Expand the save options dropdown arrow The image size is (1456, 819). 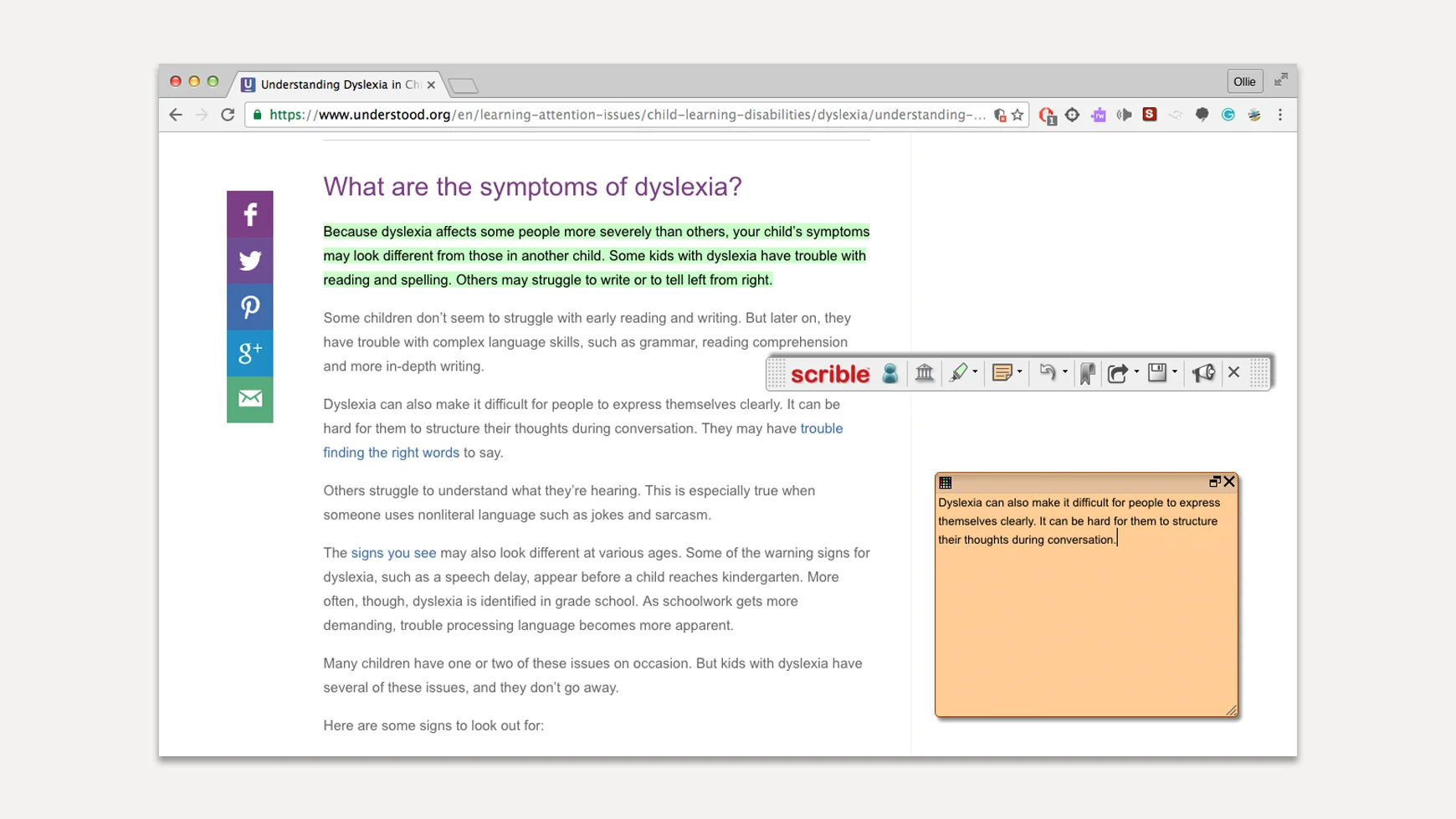click(1175, 372)
